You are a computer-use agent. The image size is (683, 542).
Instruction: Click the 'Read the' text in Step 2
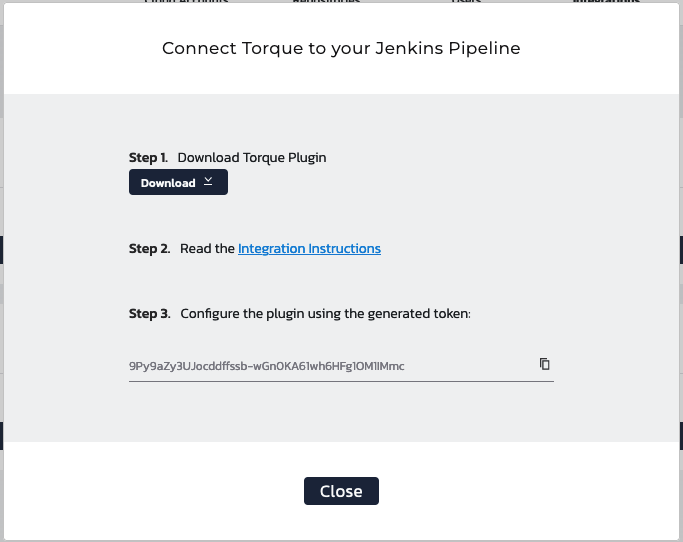(207, 248)
